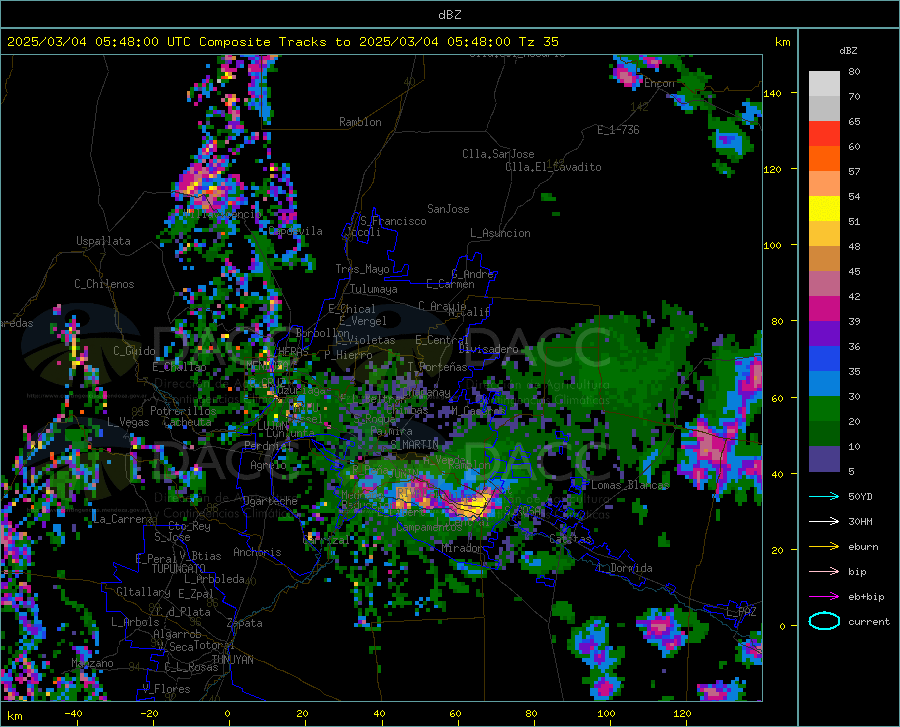Click the Campamentos label

coord(429,527)
